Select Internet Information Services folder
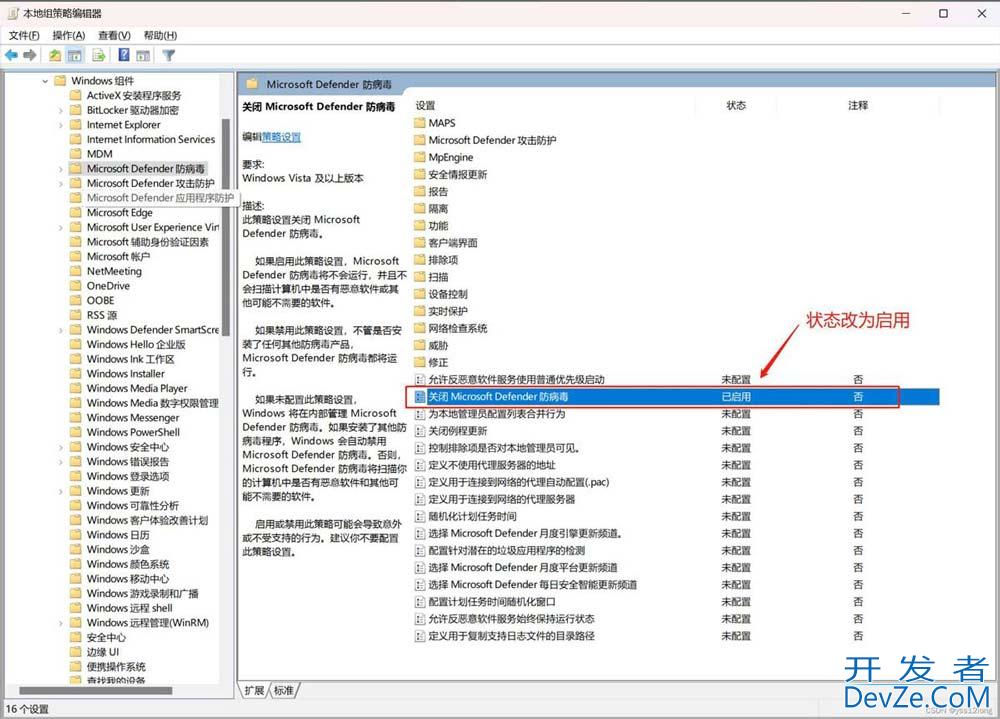Image resolution: width=1000 pixels, height=719 pixels. pyautogui.click(x=151, y=140)
